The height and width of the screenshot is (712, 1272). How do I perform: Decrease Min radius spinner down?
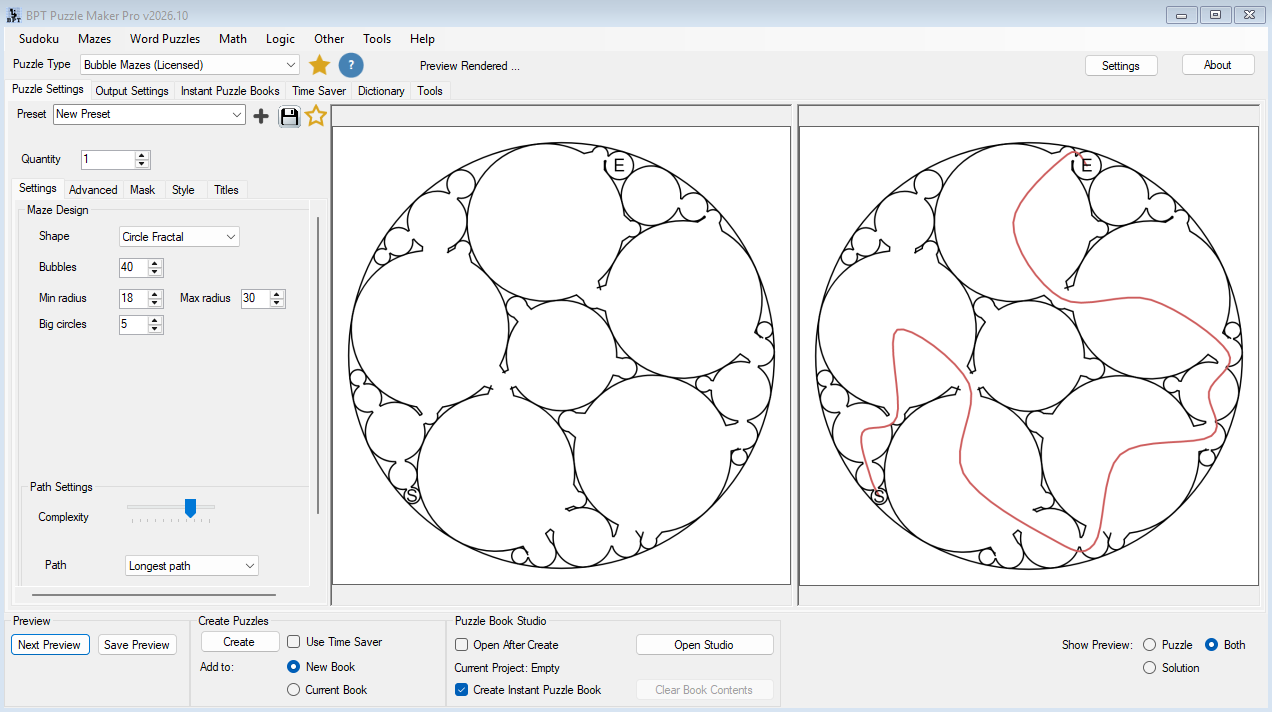(x=155, y=303)
